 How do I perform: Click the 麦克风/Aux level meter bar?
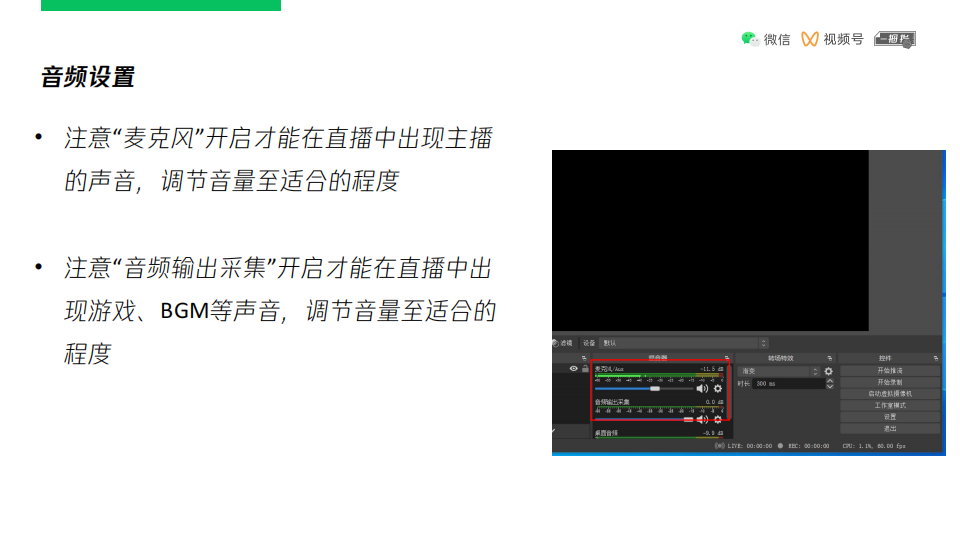pos(659,375)
